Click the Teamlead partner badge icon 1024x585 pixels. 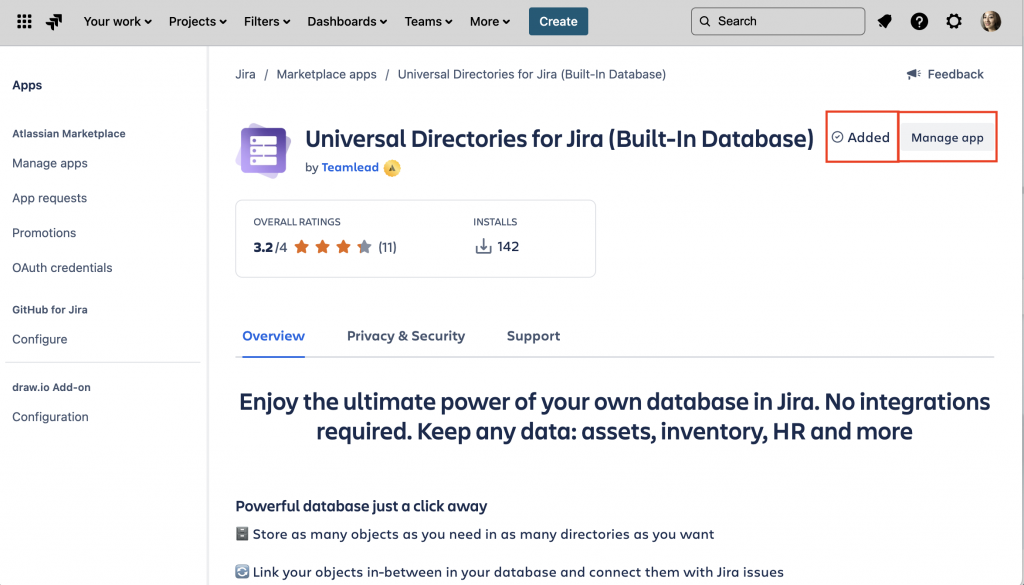(x=392, y=168)
